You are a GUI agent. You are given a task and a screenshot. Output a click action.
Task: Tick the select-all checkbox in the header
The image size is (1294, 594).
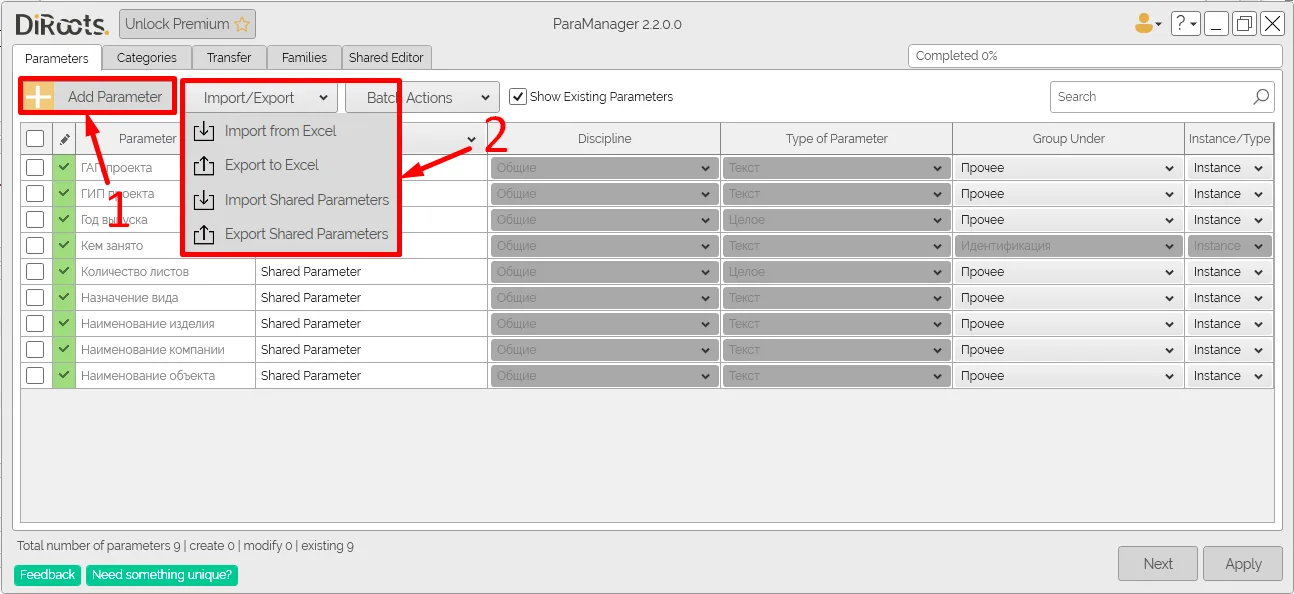pos(35,139)
